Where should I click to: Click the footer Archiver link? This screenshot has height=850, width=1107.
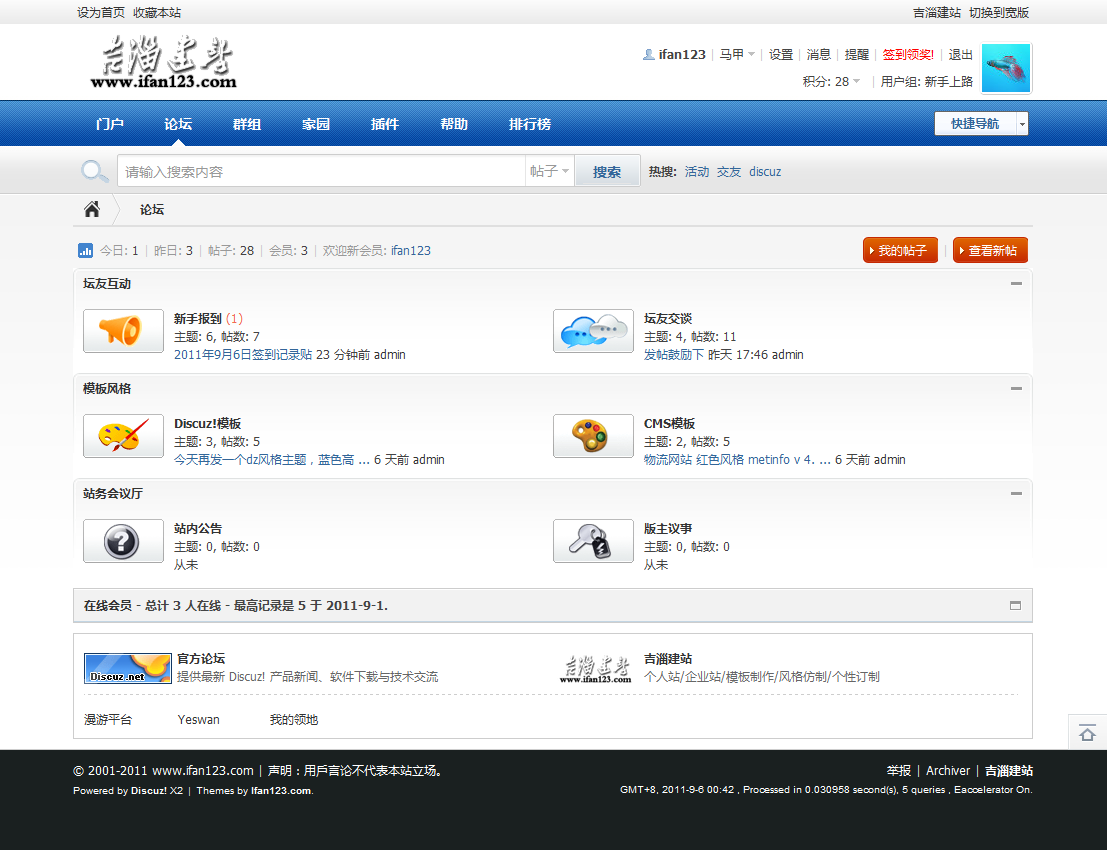click(948, 770)
